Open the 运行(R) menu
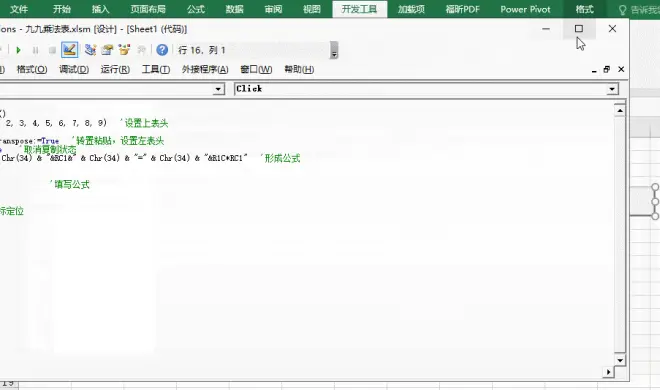Viewport: 660px width, 390px height. point(115,69)
